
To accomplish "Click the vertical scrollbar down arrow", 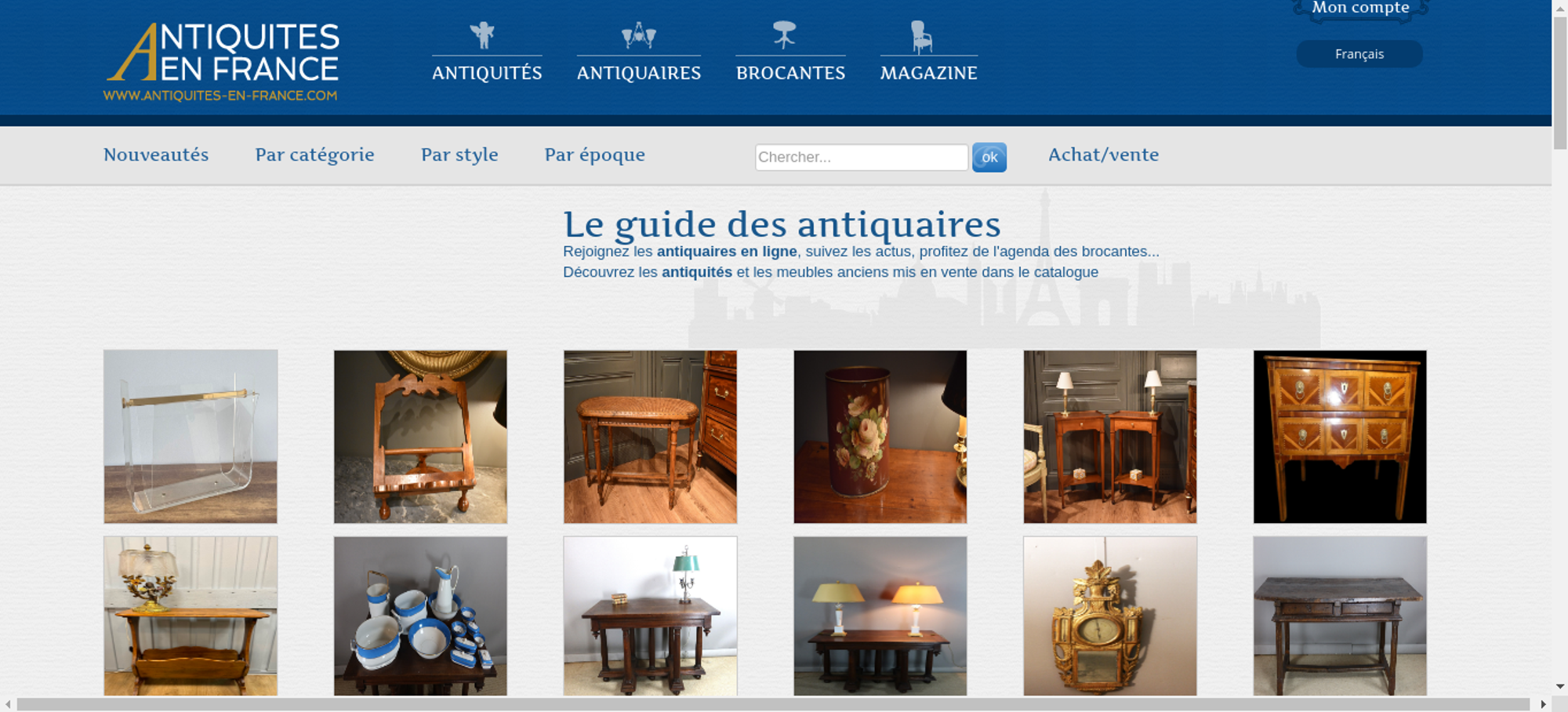I will pyautogui.click(x=1560, y=686).
